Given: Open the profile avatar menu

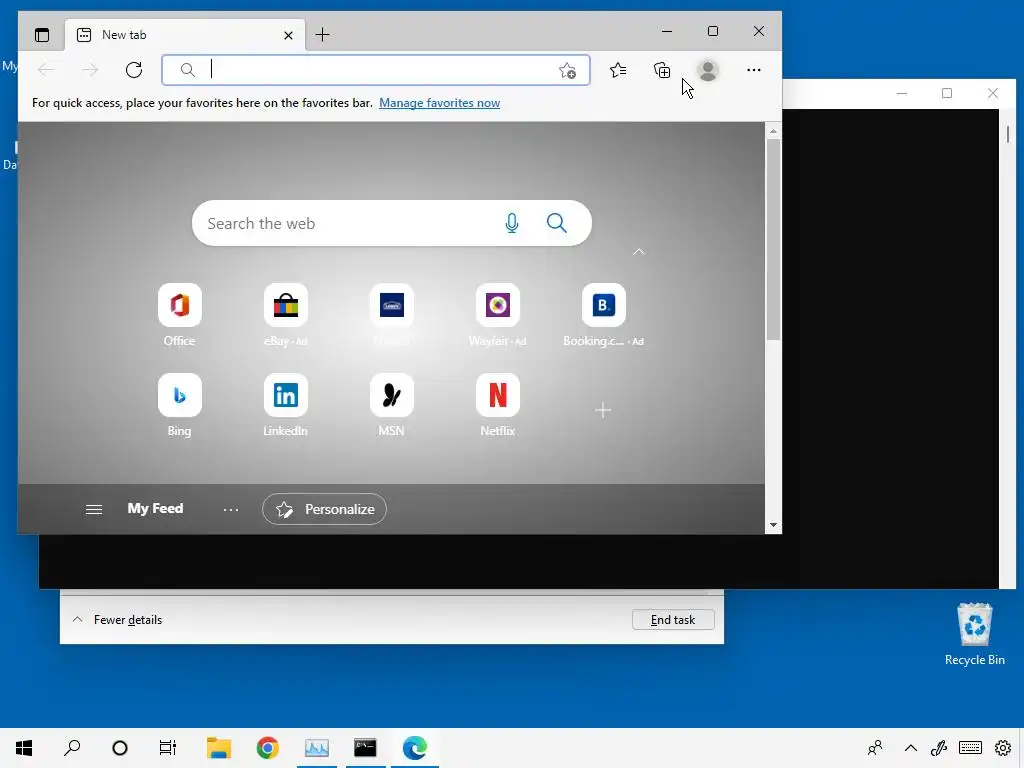Looking at the screenshot, I should click(708, 70).
